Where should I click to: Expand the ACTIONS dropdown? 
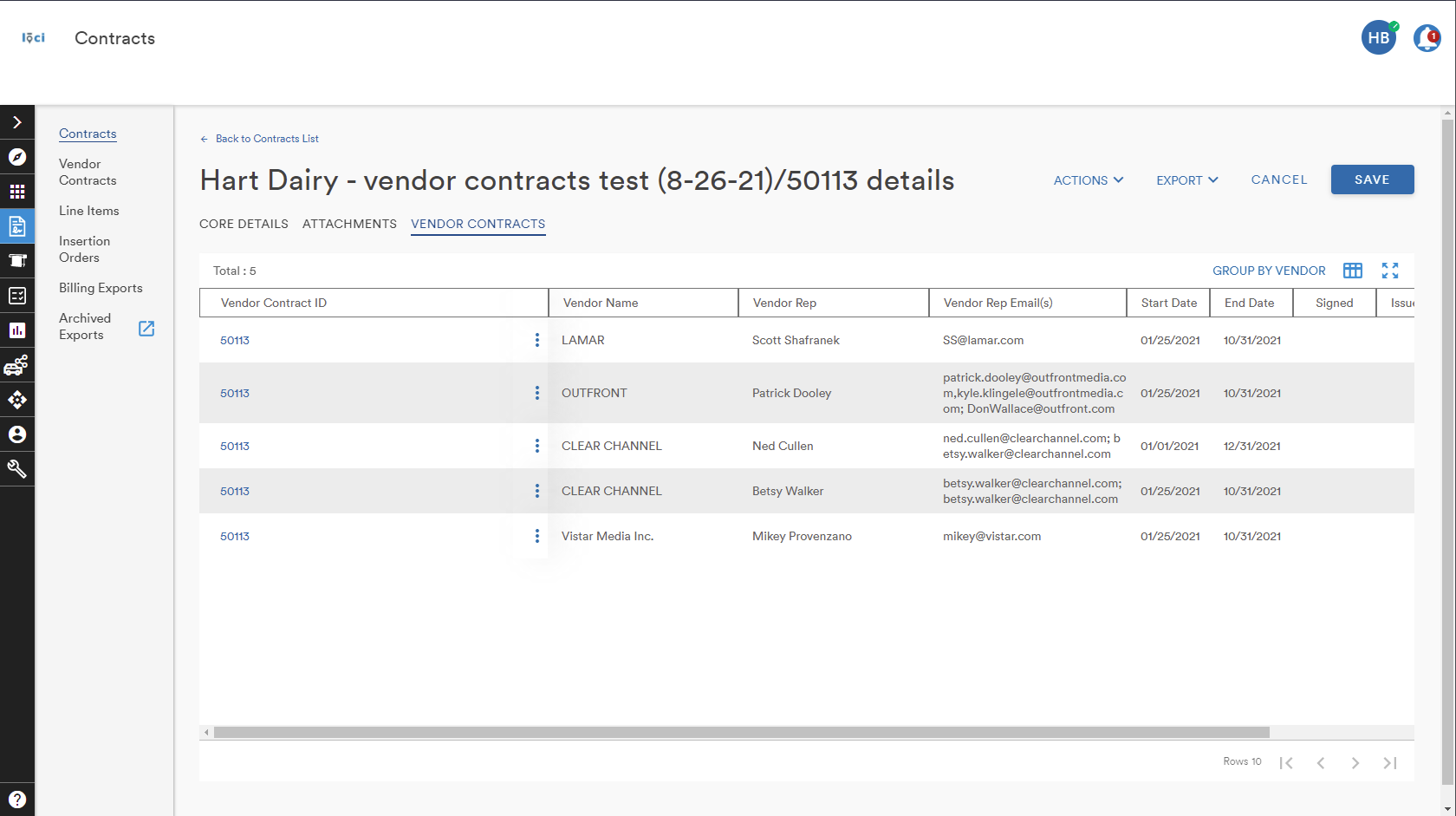click(x=1089, y=180)
